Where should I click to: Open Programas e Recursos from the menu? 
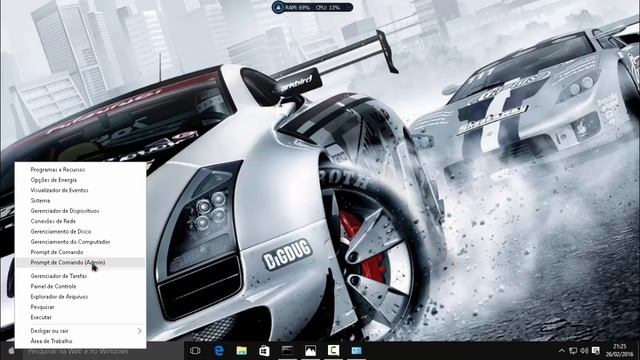click(80, 169)
